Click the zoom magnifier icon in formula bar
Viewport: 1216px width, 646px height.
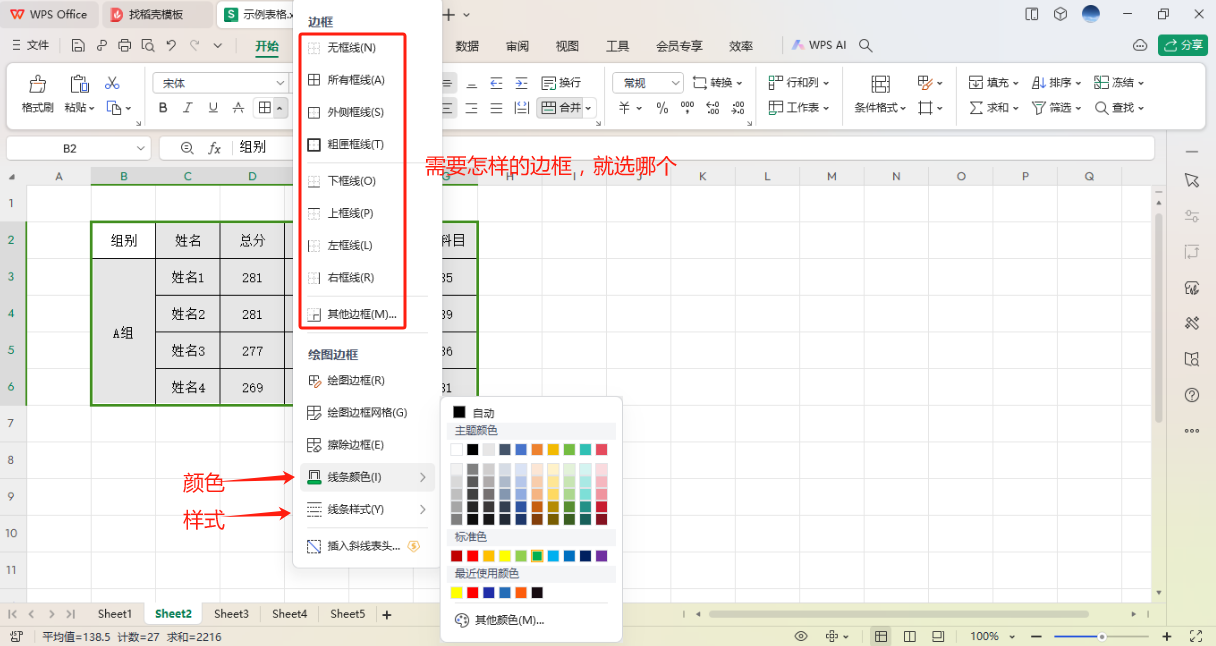186,148
